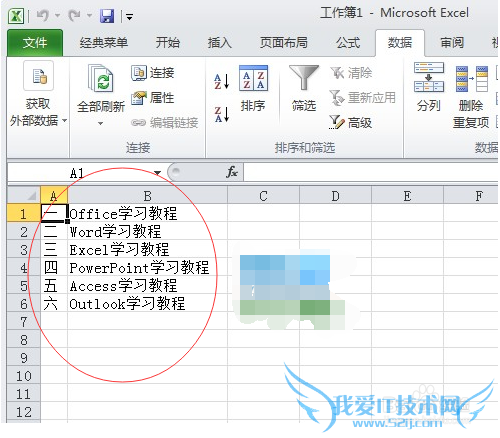Open the 文件 (File) tab
The image size is (500, 438).
(35, 43)
